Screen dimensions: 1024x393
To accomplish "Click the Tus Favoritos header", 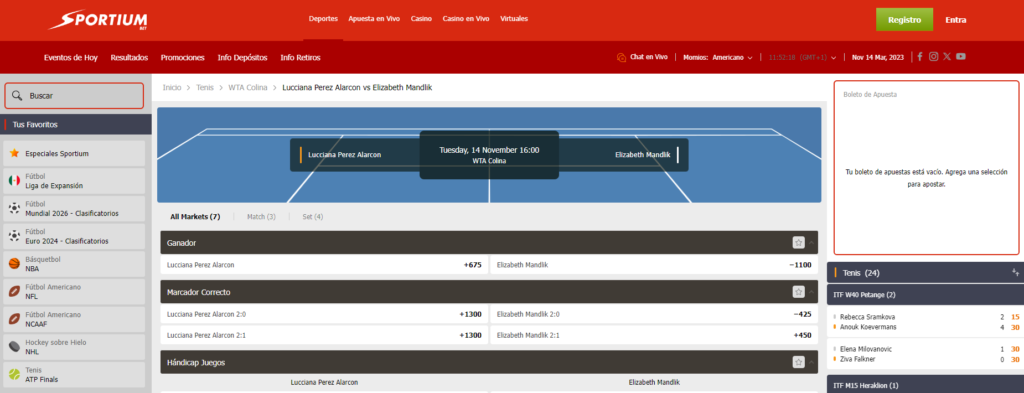I will click(x=76, y=124).
